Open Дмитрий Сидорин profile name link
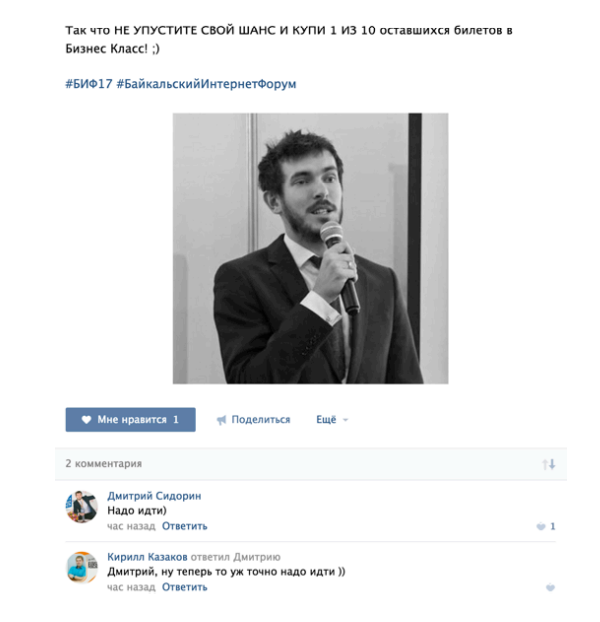This screenshot has height=622, width=600. pos(154,495)
